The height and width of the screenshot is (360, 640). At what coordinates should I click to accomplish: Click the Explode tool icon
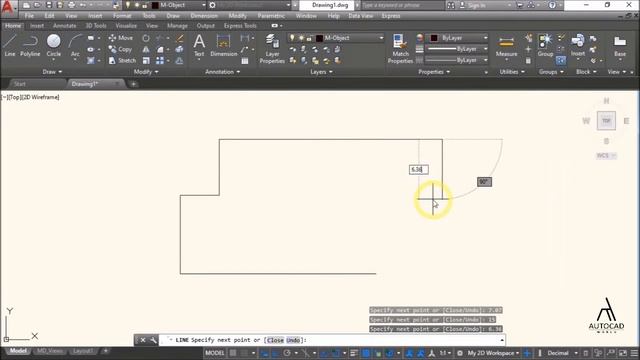coord(179,49)
